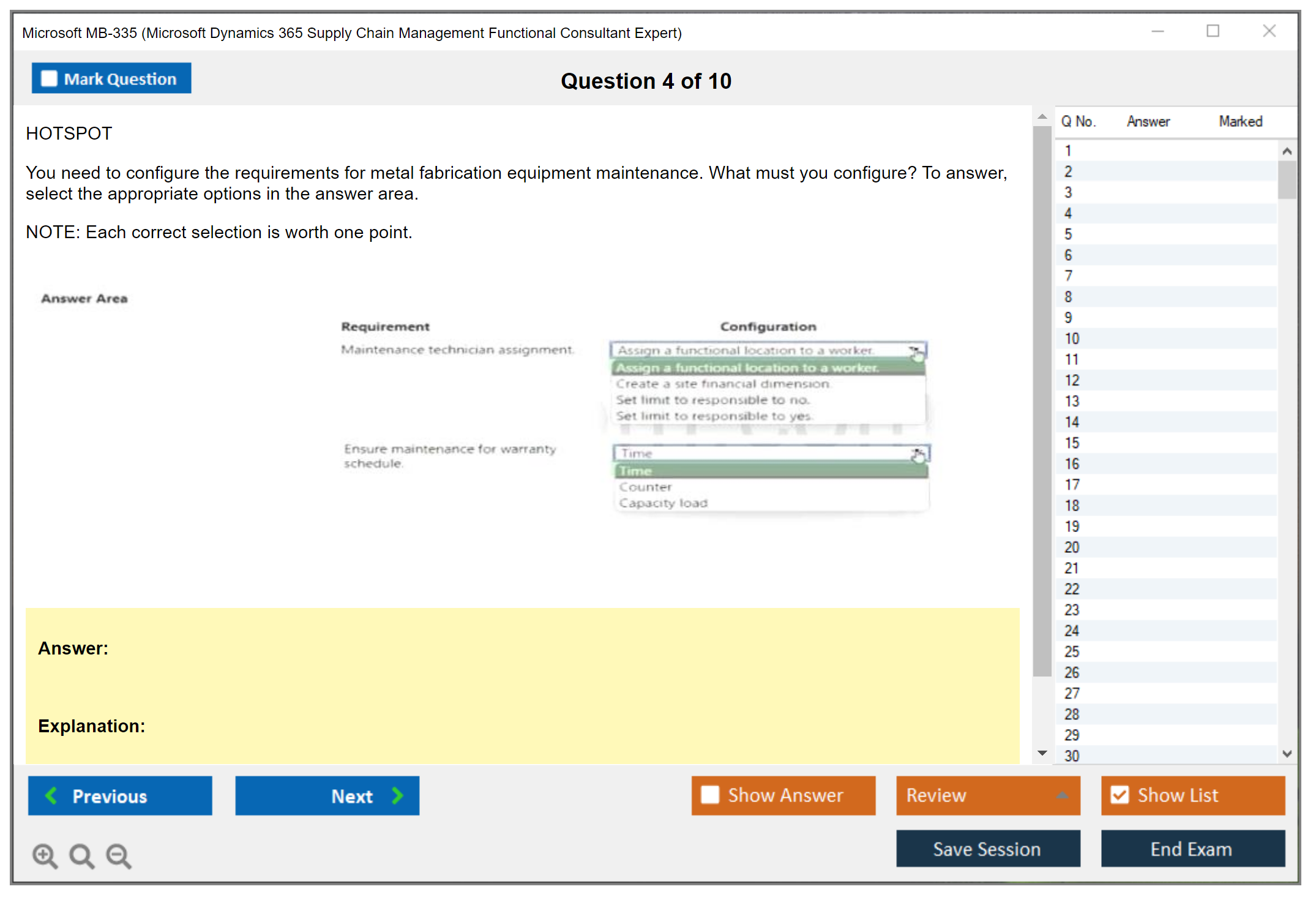Toggle the Mark Question checkbox
This screenshot has width=1316, height=900.
tap(49, 79)
